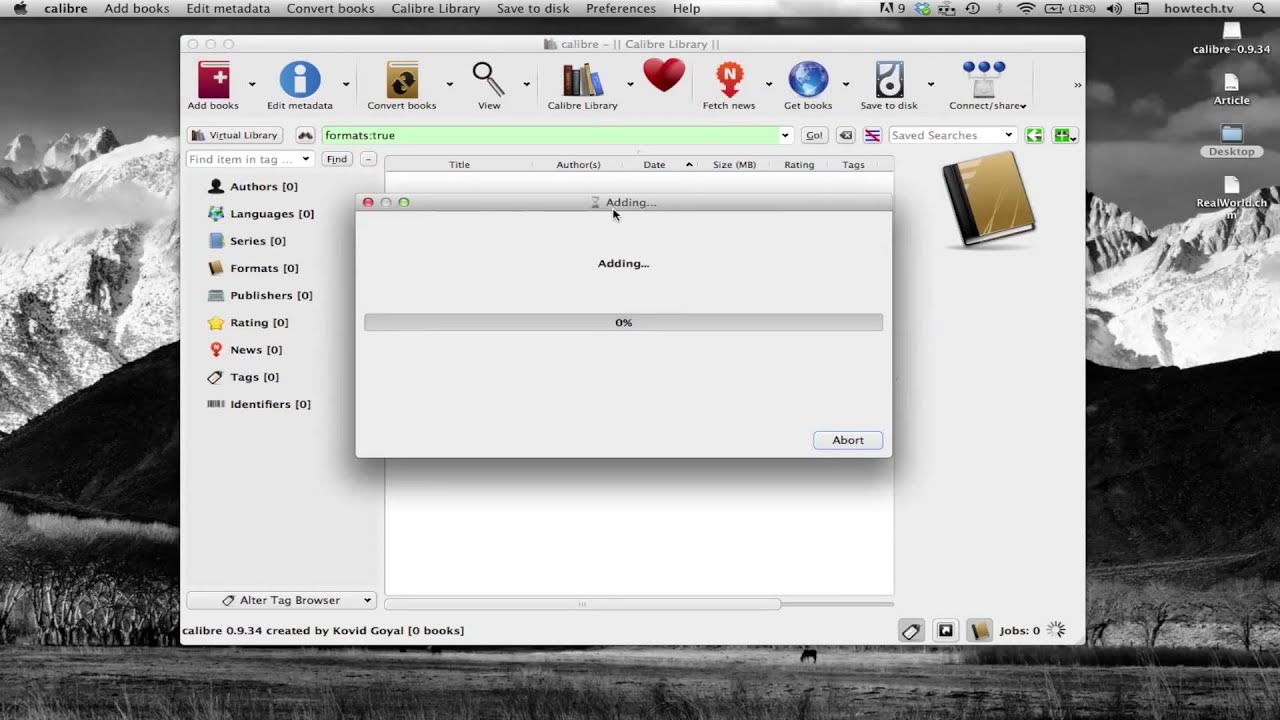The width and height of the screenshot is (1280, 720).
Task: Click the Go! search button
Action: coord(814,135)
